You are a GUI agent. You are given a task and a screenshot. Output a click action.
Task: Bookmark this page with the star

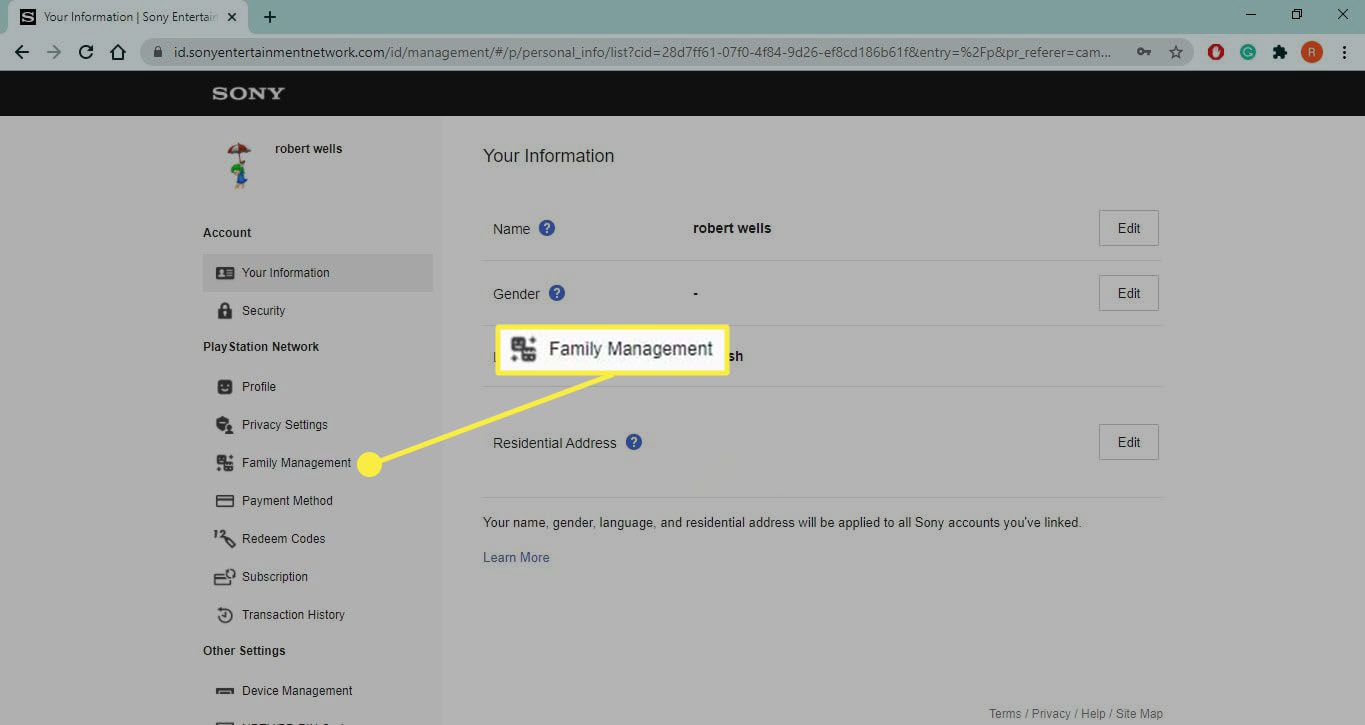click(1176, 52)
